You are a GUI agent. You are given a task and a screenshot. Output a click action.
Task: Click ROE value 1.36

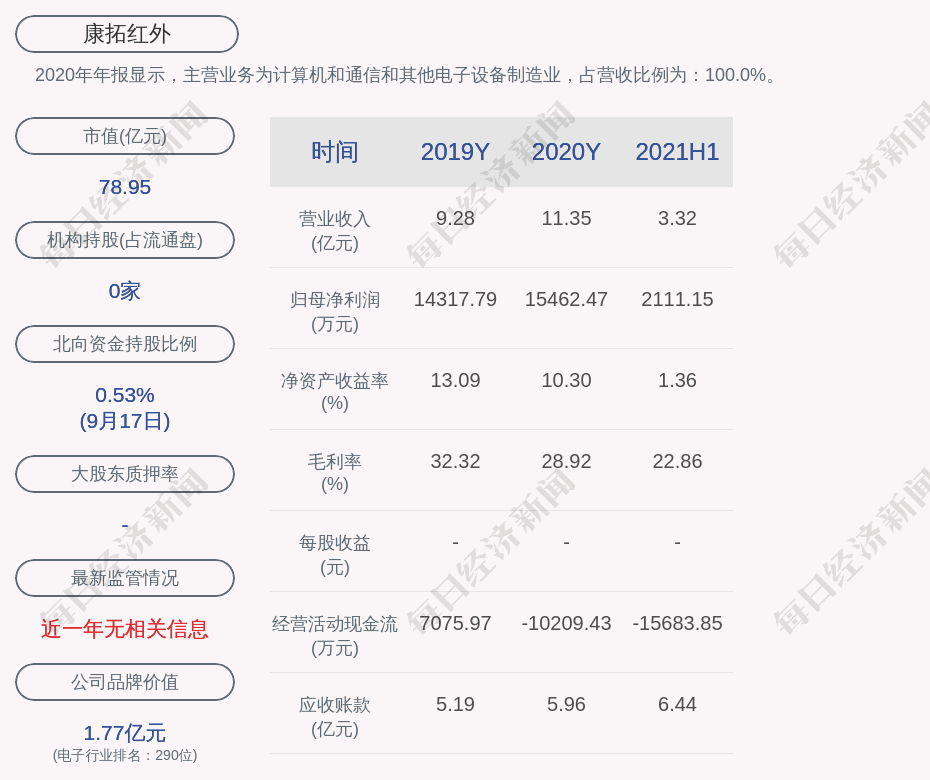pyautogui.click(x=677, y=380)
